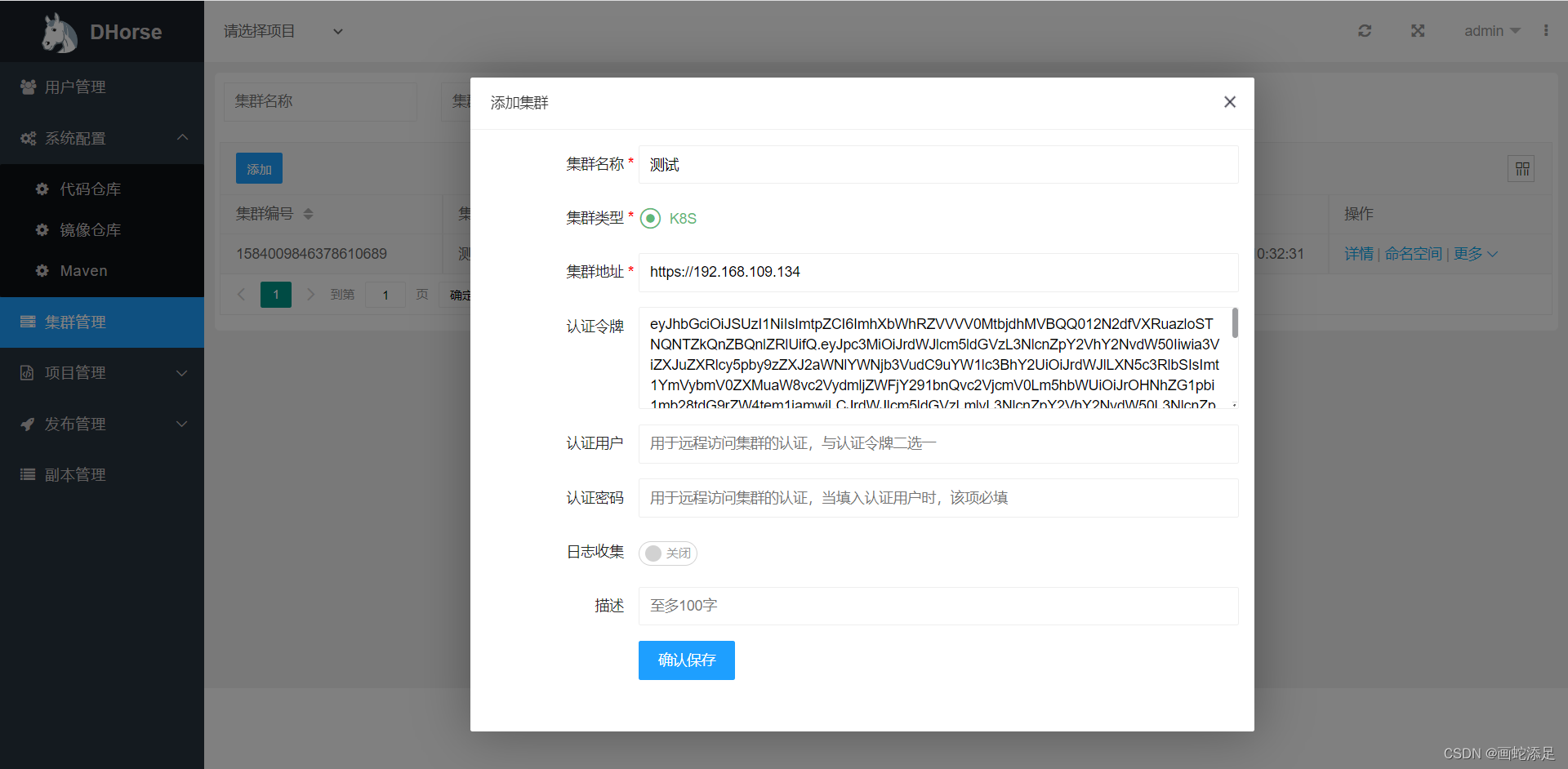Click the 添加 button
Image resolution: width=1568 pixels, height=769 pixels.
pyautogui.click(x=259, y=168)
